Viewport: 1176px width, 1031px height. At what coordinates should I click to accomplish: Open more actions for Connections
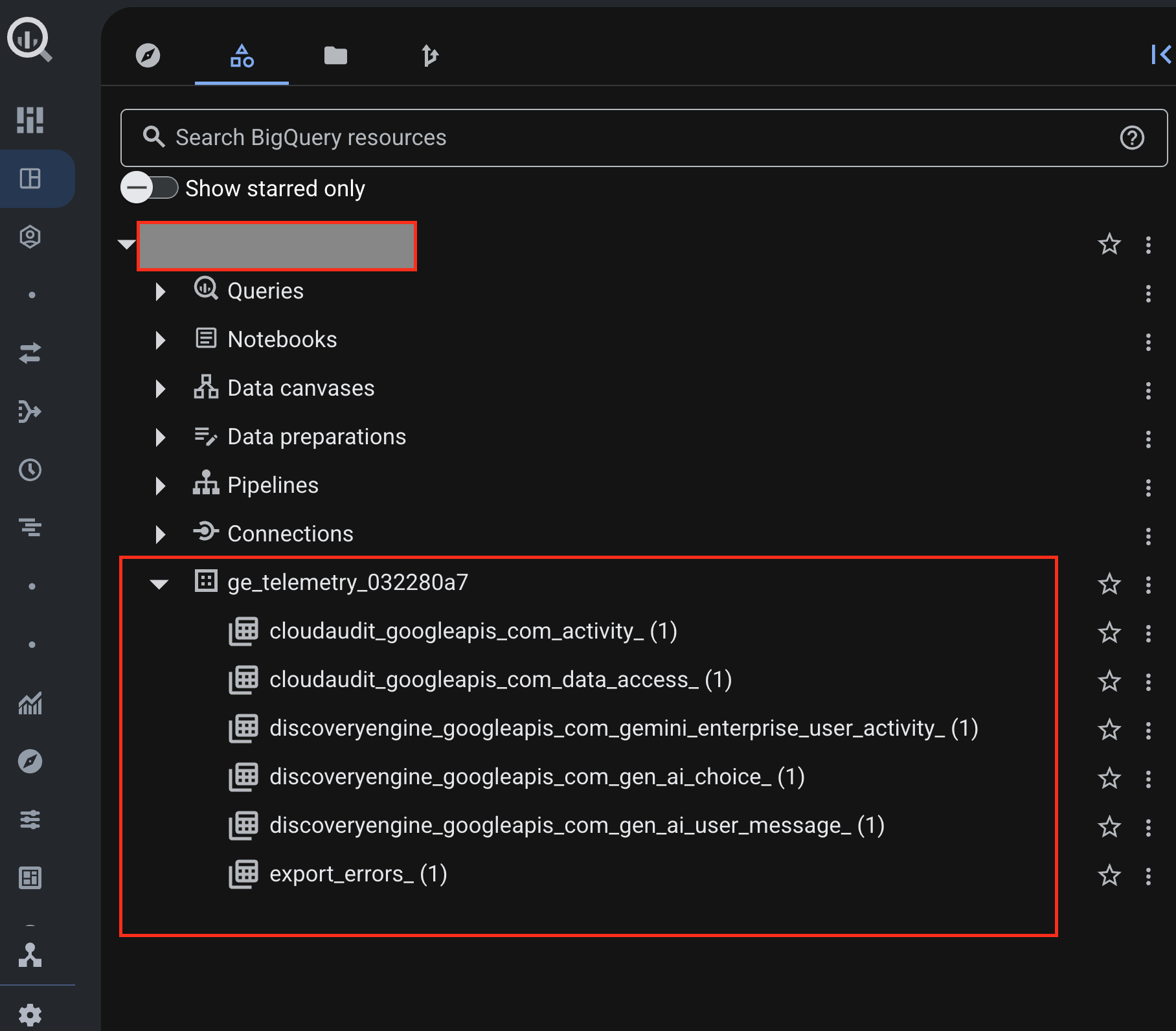pyautogui.click(x=1148, y=536)
